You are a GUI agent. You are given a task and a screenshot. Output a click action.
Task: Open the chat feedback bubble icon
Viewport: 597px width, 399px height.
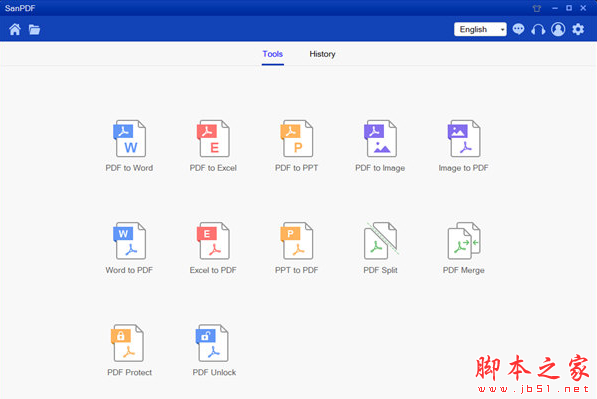(x=518, y=29)
